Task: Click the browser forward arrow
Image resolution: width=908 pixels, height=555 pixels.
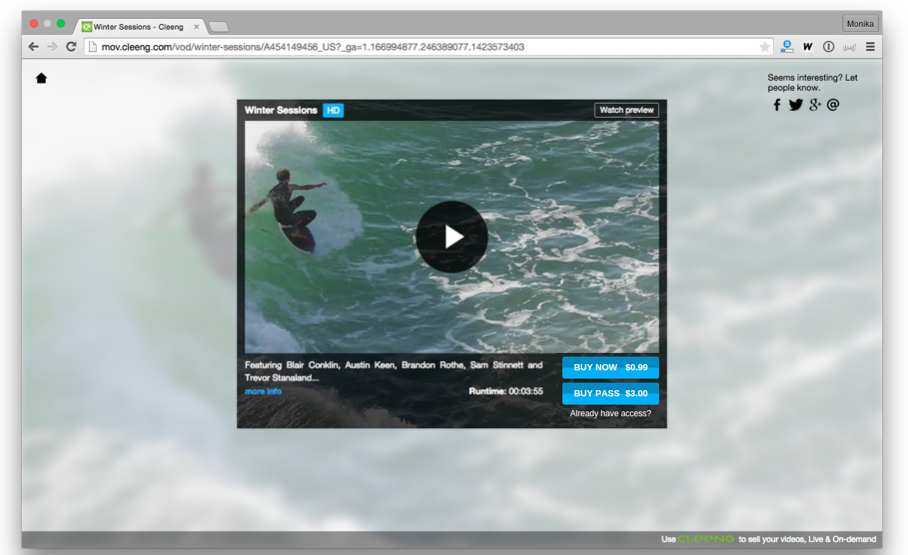Action: click(52, 47)
